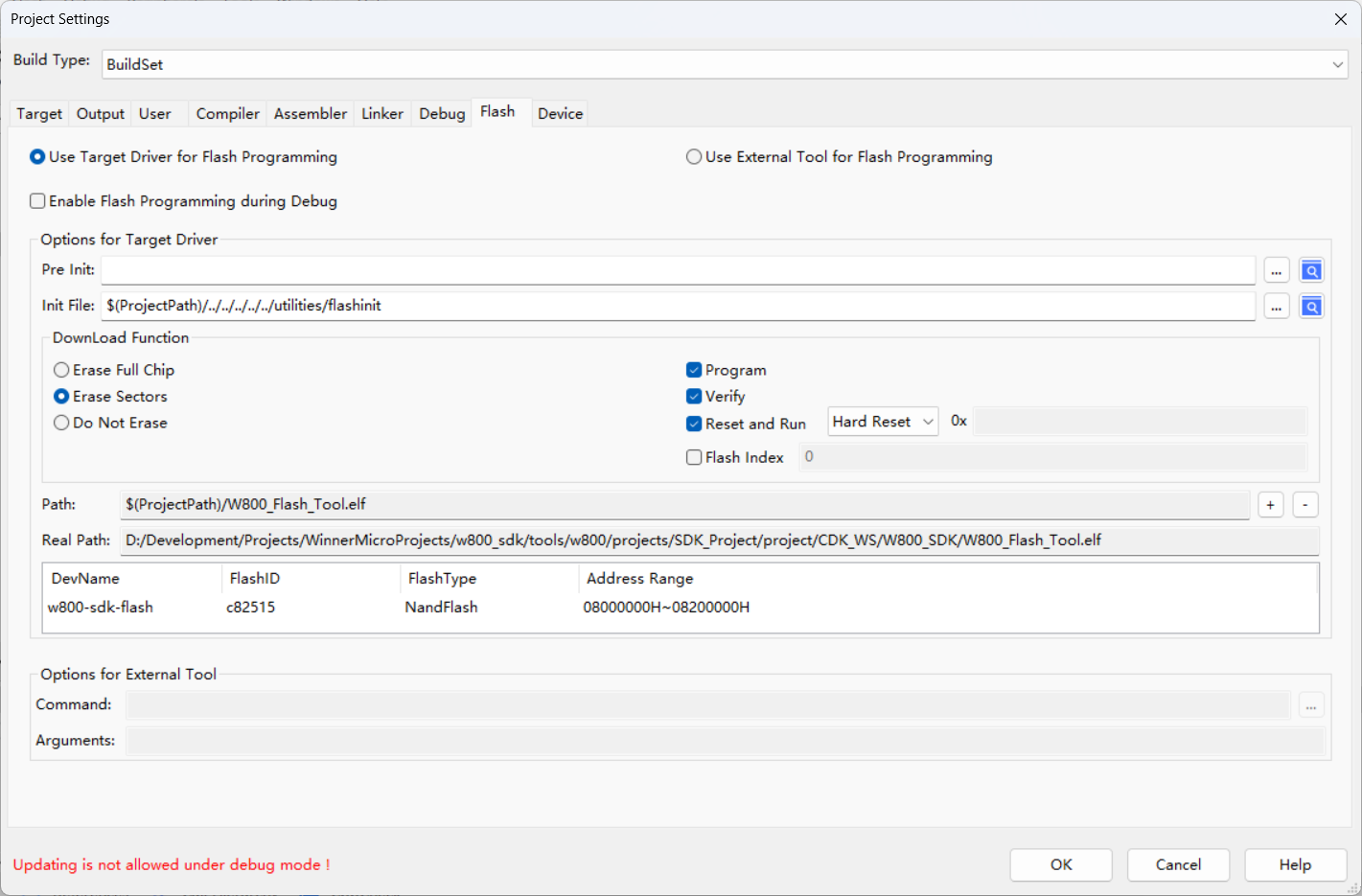Screen dimensions: 1362x896
Task: Open the Device tab
Action: click(560, 114)
